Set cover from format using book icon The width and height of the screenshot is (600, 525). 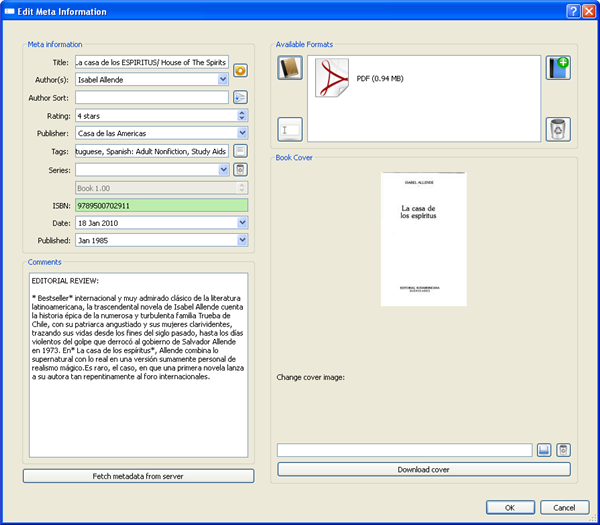(289, 68)
